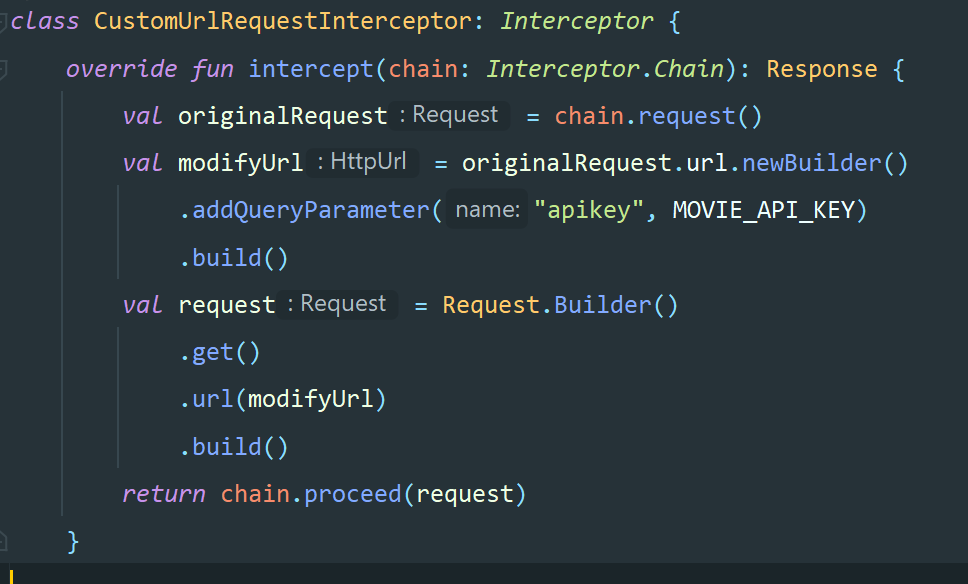The height and width of the screenshot is (584, 968).
Task: Click 'val' before originalRequest
Action: pos(142,116)
